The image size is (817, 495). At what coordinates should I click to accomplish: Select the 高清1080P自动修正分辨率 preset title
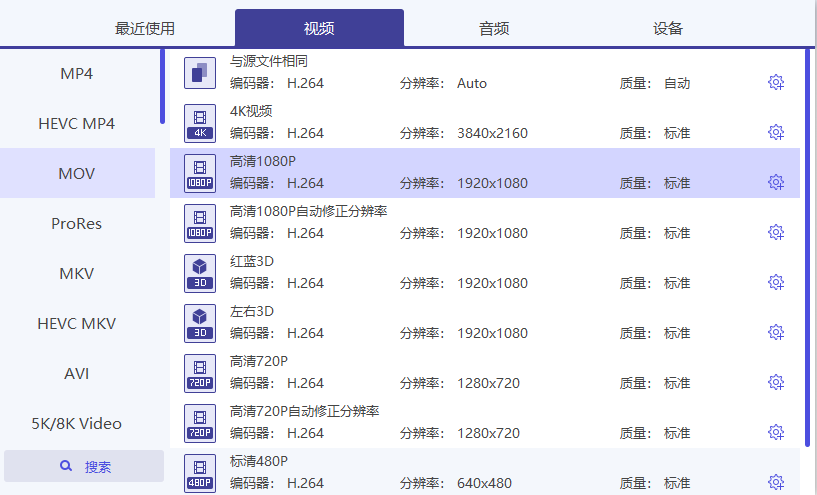point(308,211)
